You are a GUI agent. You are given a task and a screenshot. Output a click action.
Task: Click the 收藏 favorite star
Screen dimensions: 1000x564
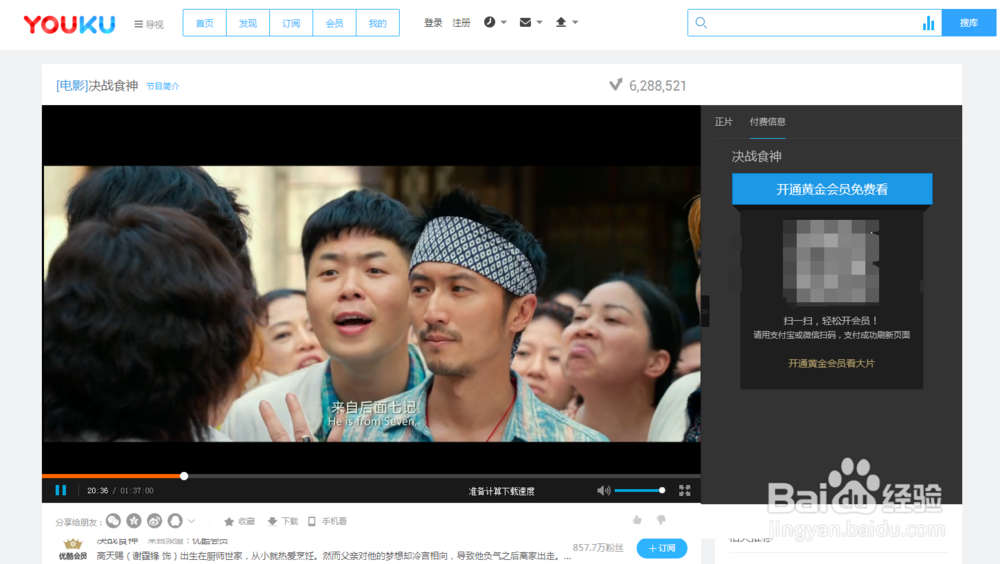tap(240, 521)
